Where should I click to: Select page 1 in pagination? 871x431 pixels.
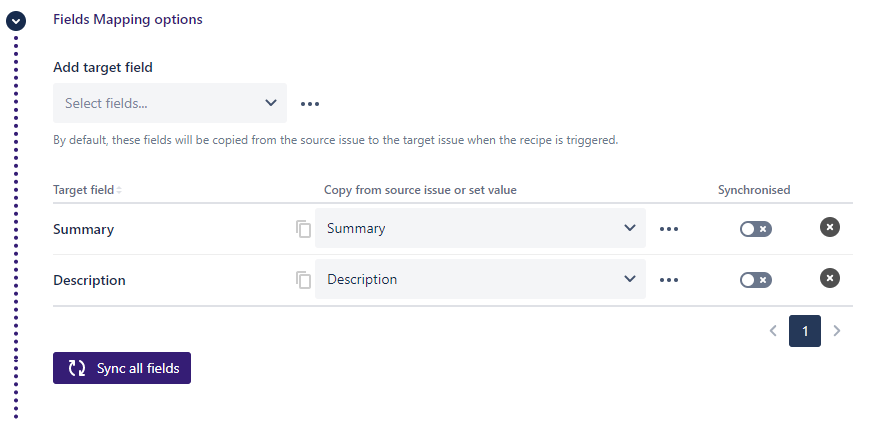point(805,331)
